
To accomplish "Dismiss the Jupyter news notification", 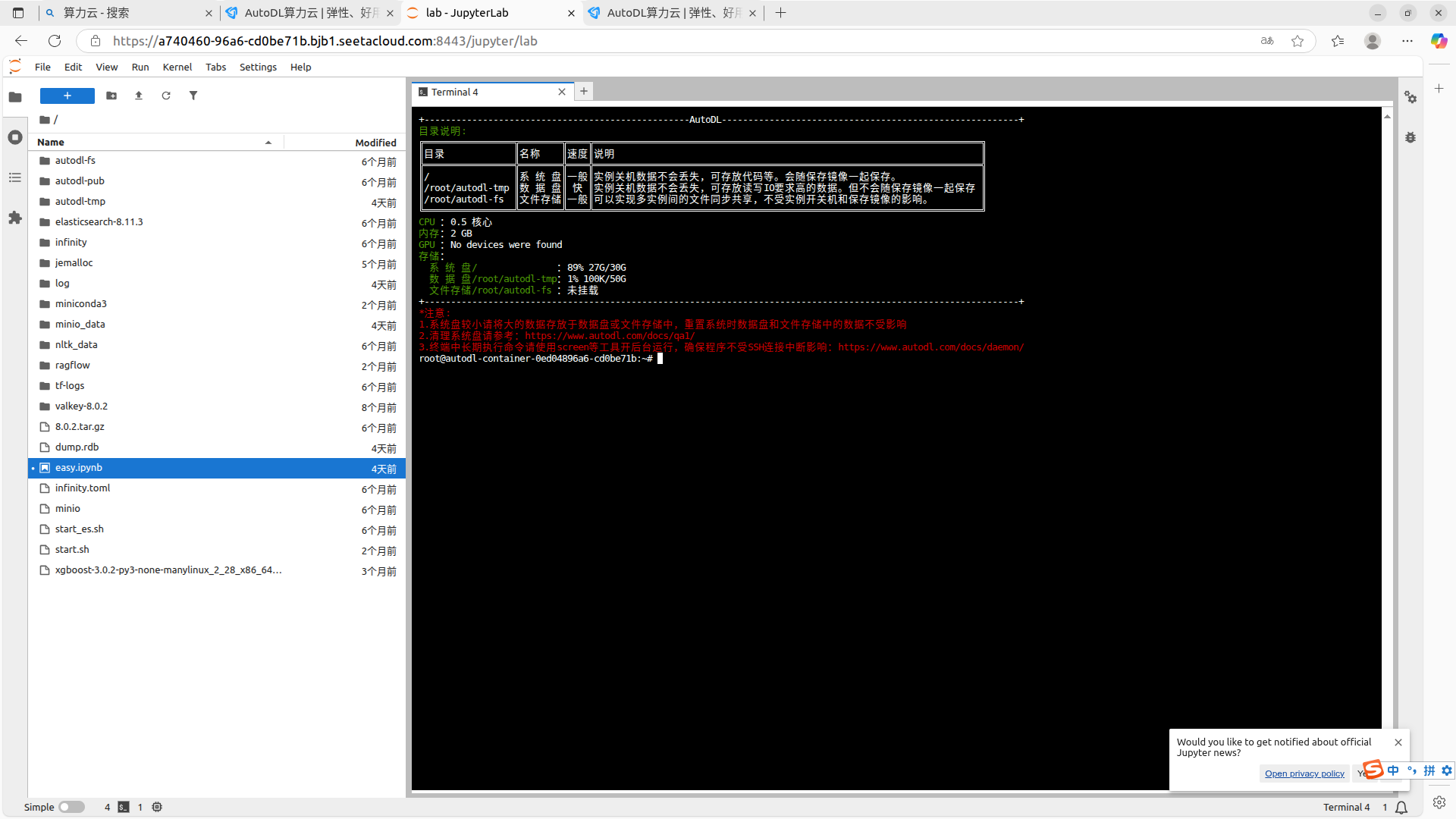I will (x=1398, y=742).
